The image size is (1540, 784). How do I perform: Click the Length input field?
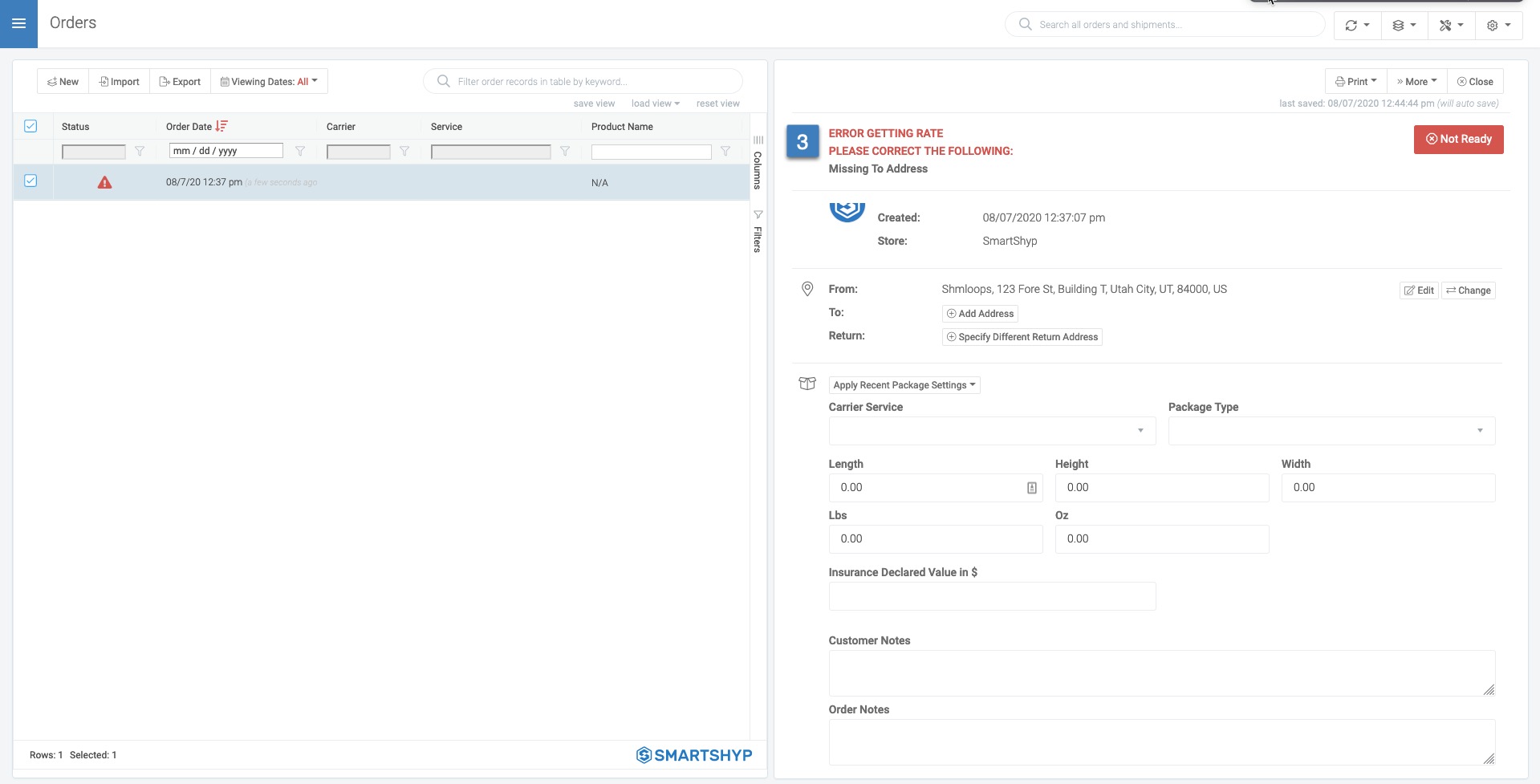point(936,488)
